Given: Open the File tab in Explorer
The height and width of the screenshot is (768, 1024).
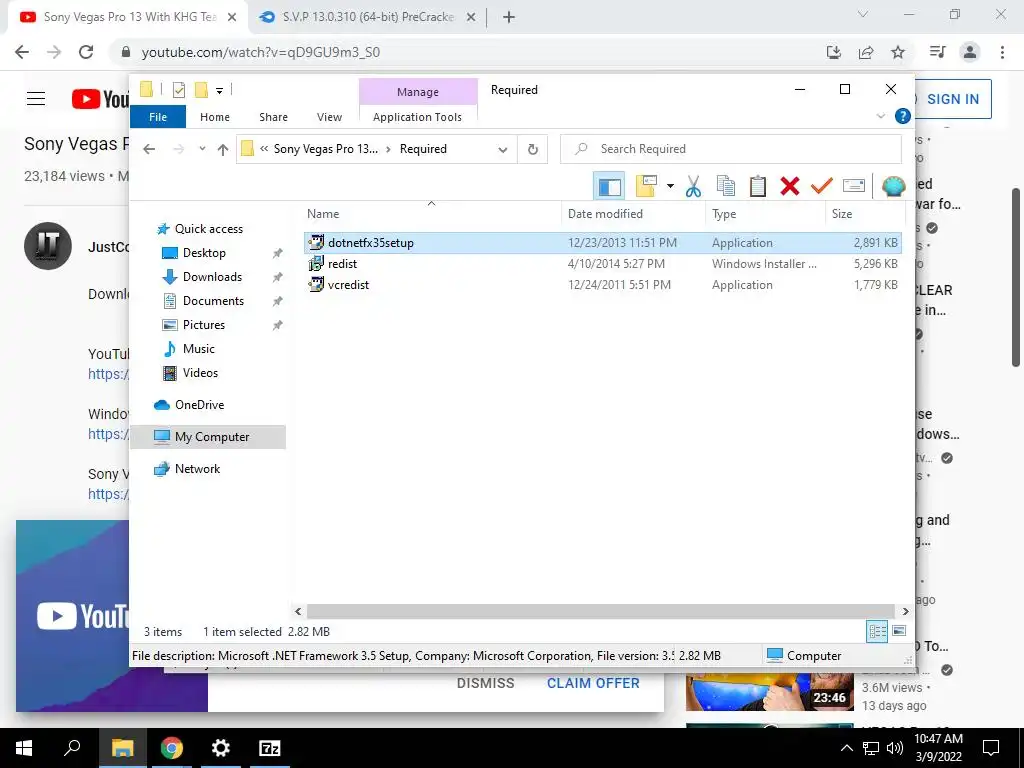Looking at the screenshot, I should tap(158, 117).
